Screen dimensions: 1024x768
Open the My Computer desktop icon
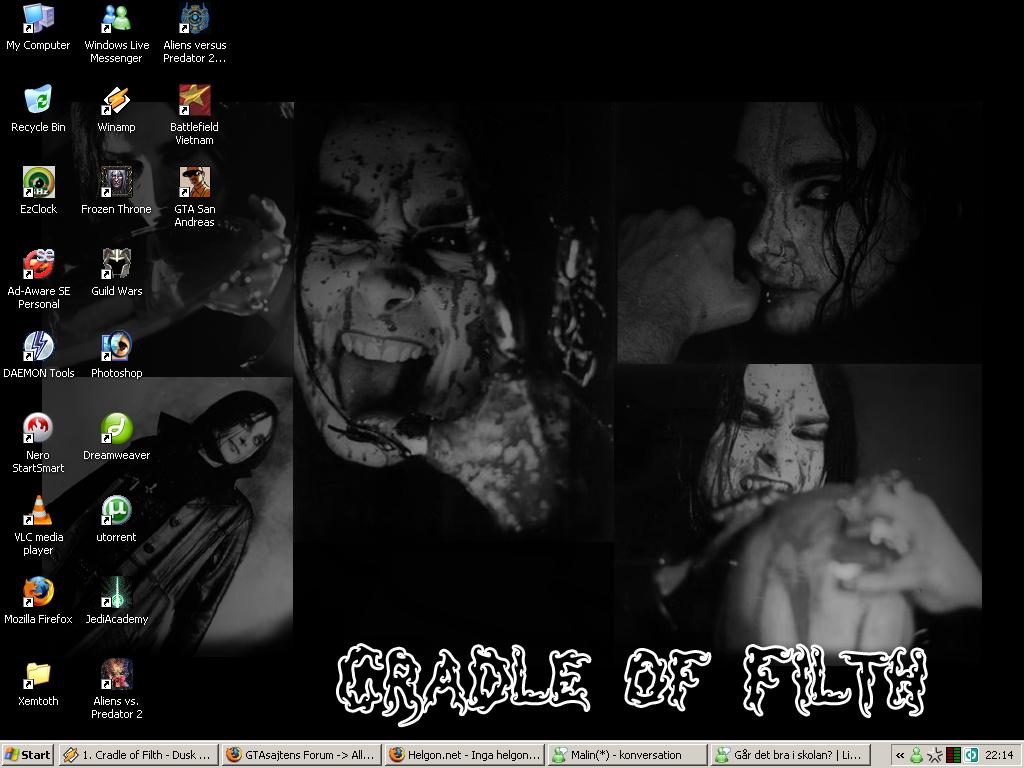click(38, 19)
